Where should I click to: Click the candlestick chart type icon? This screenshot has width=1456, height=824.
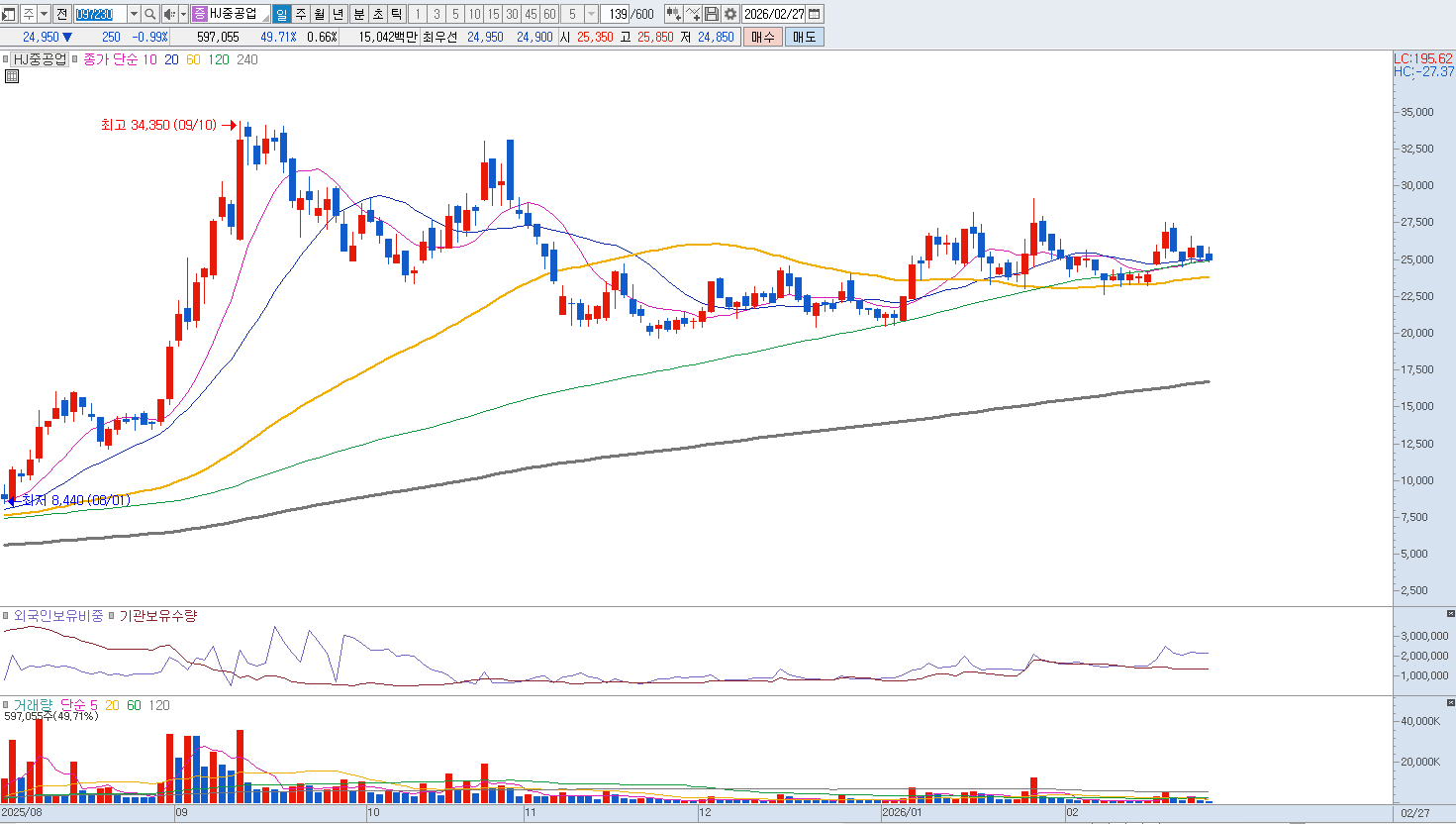pyautogui.click(x=673, y=14)
